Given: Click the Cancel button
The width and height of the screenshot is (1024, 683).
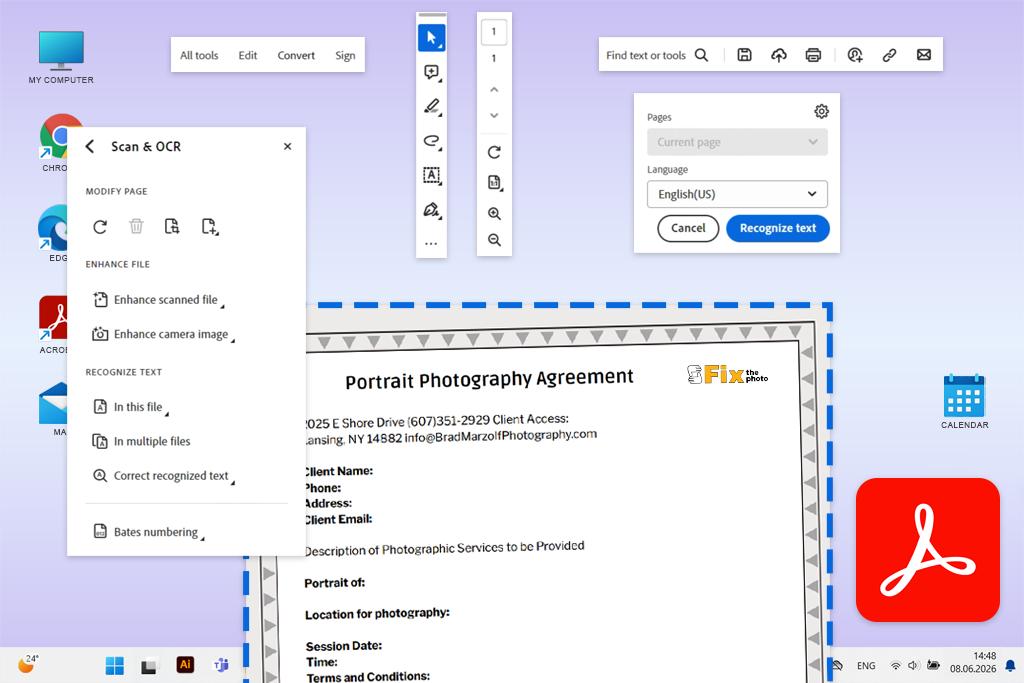Looking at the screenshot, I should tap(688, 228).
